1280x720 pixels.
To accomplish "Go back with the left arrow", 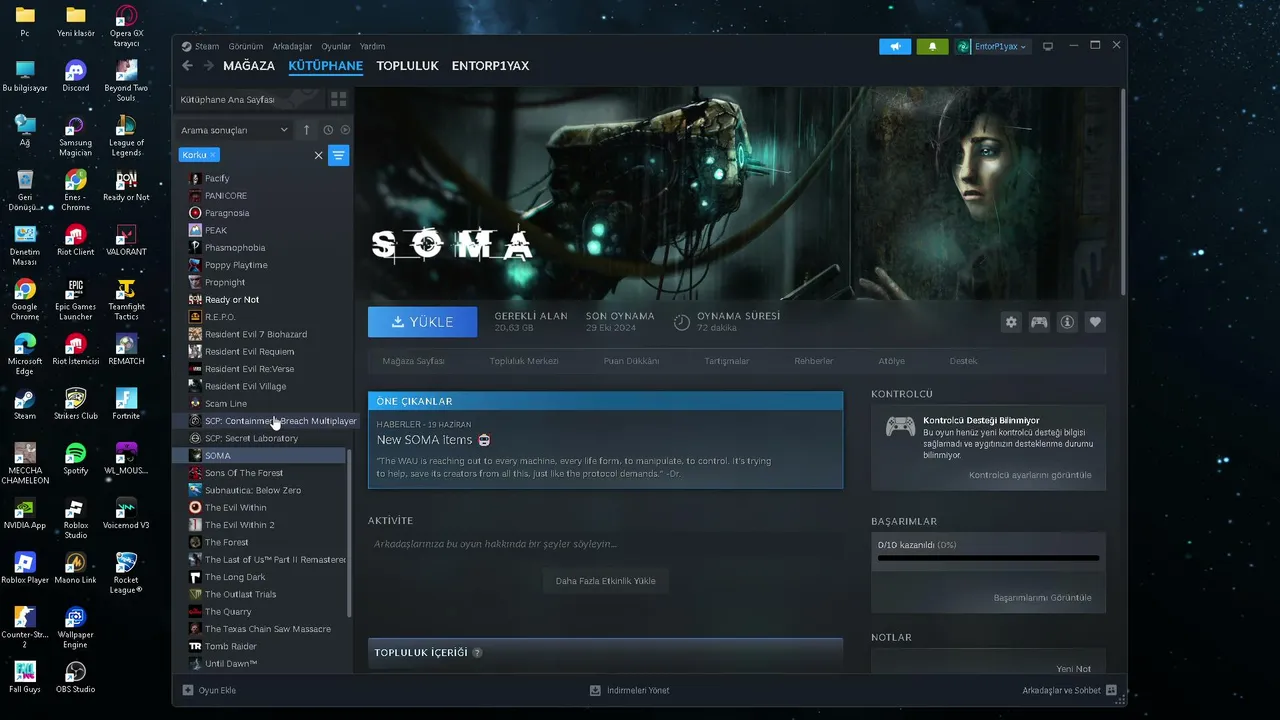I will (x=187, y=66).
